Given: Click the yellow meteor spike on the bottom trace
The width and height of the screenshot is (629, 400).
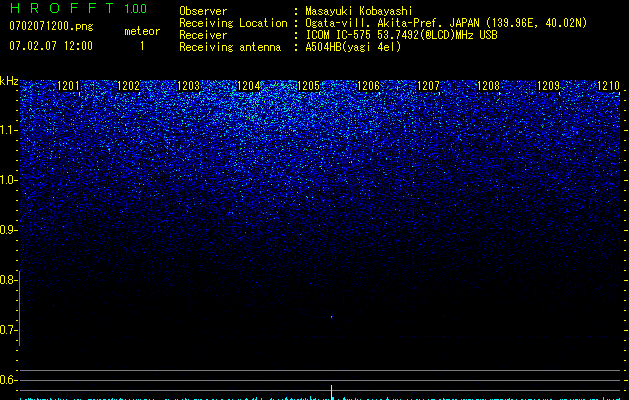Looking at the screenshot, I should pos(332,392).
